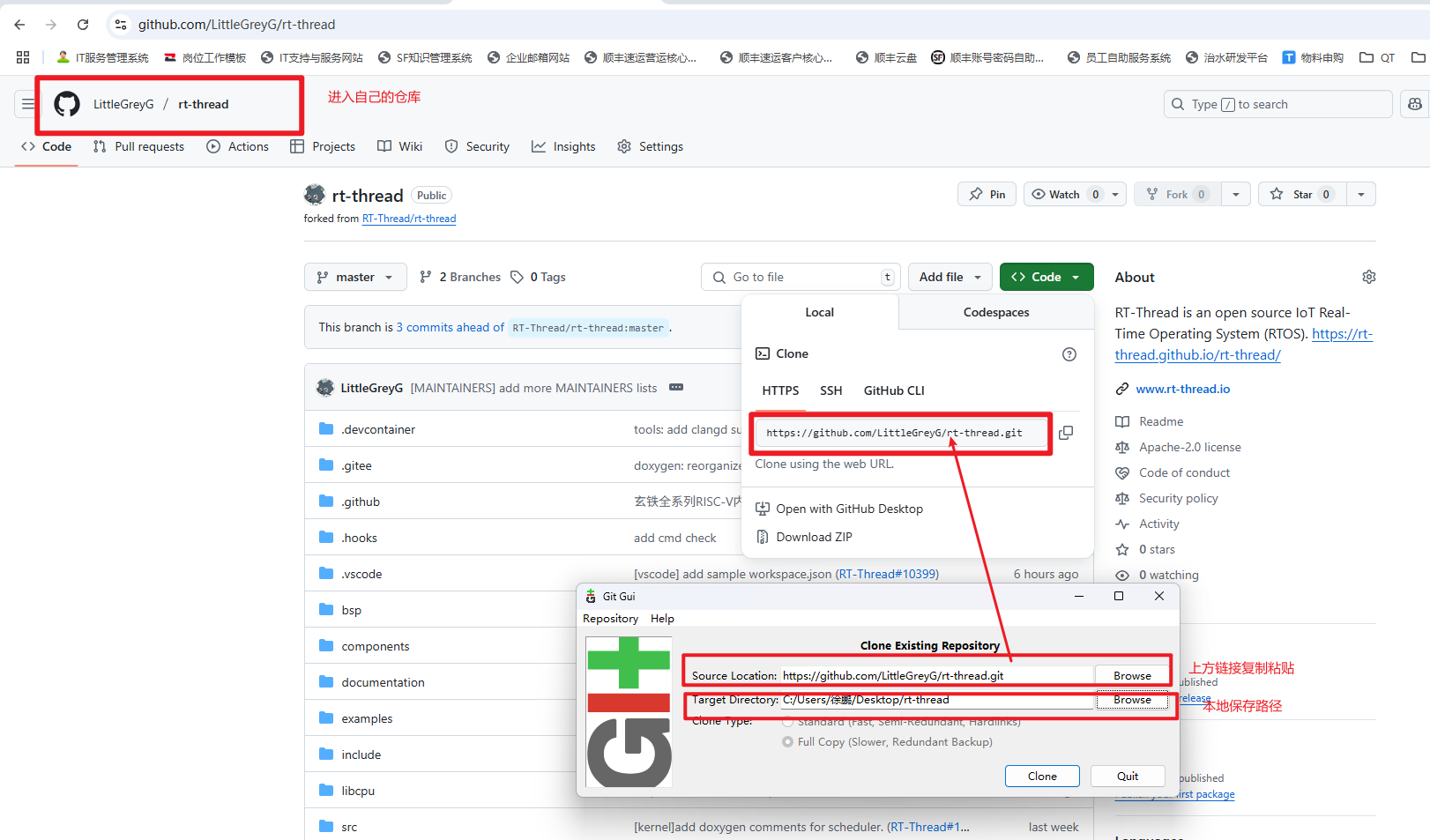Open the Pull requests tab
Screen dimensions: 1430x840
[139, 146]
